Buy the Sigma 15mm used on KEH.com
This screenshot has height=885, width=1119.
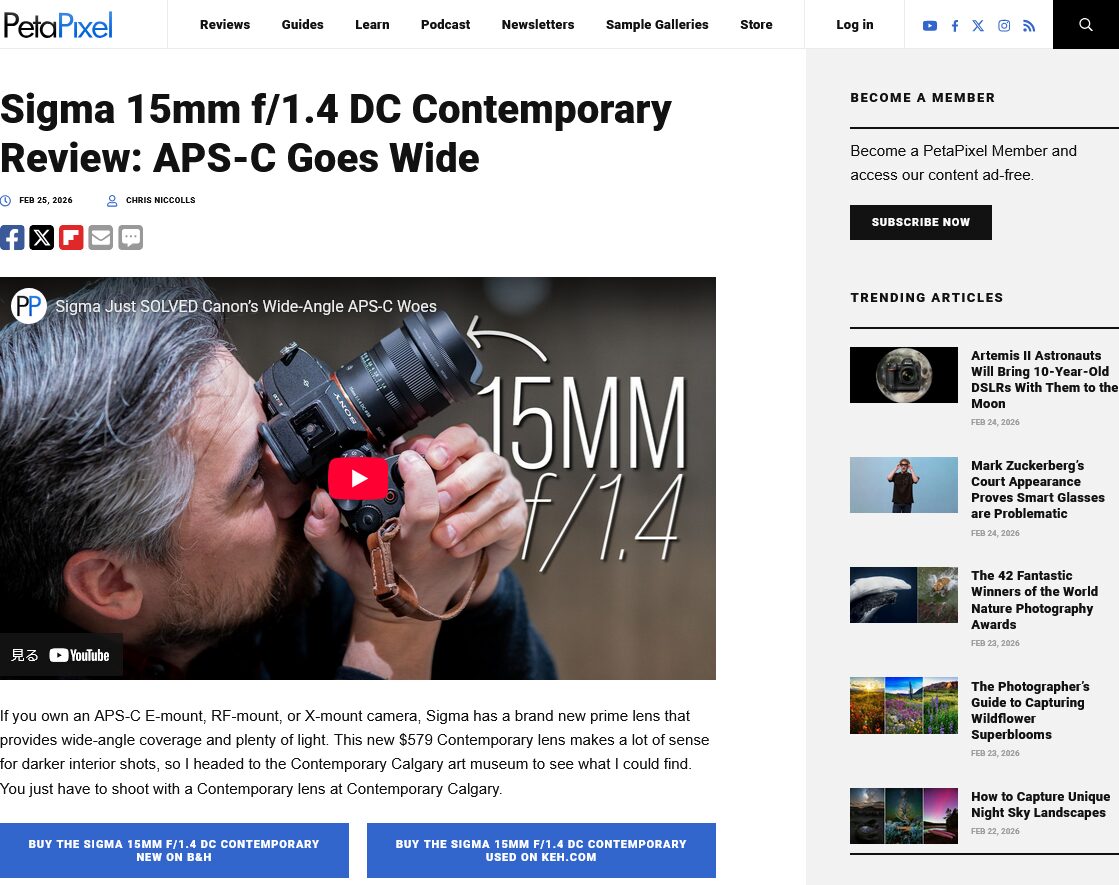[541, 850]
